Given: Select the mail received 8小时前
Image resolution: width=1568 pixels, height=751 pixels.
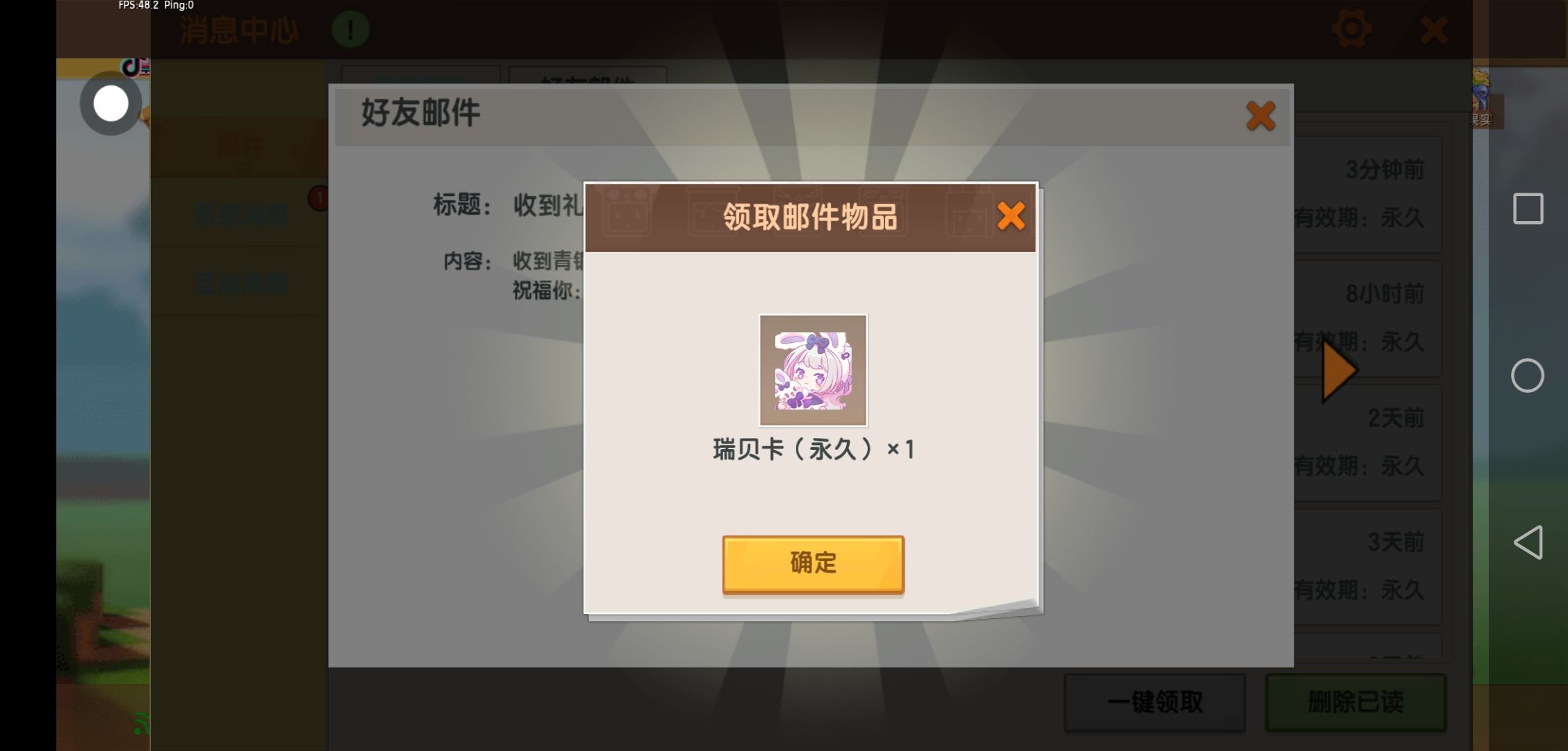Looking at the screenshot, I should pos(1367,318).
